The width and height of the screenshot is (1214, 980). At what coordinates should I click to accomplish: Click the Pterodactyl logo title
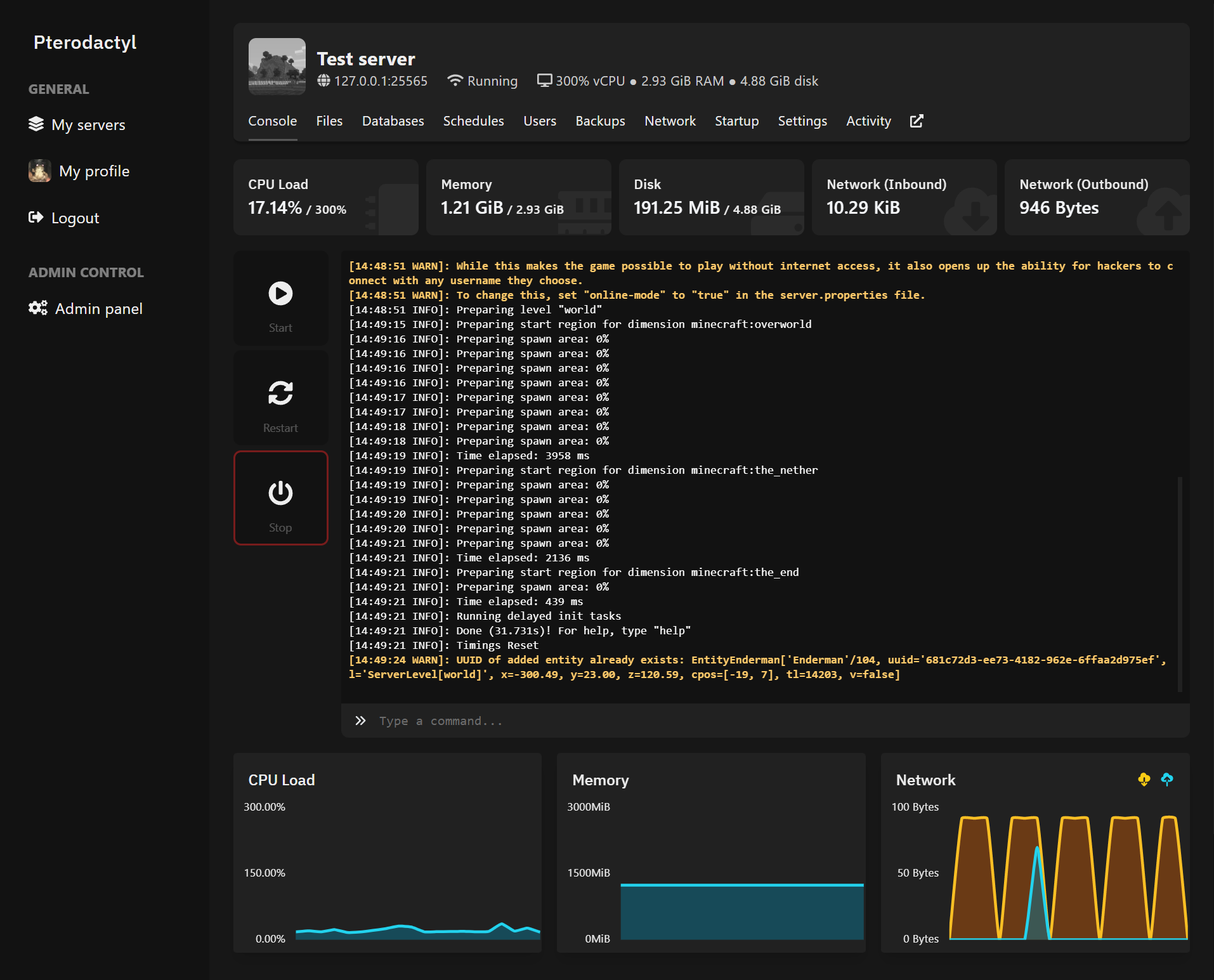(x=85, y=42)
